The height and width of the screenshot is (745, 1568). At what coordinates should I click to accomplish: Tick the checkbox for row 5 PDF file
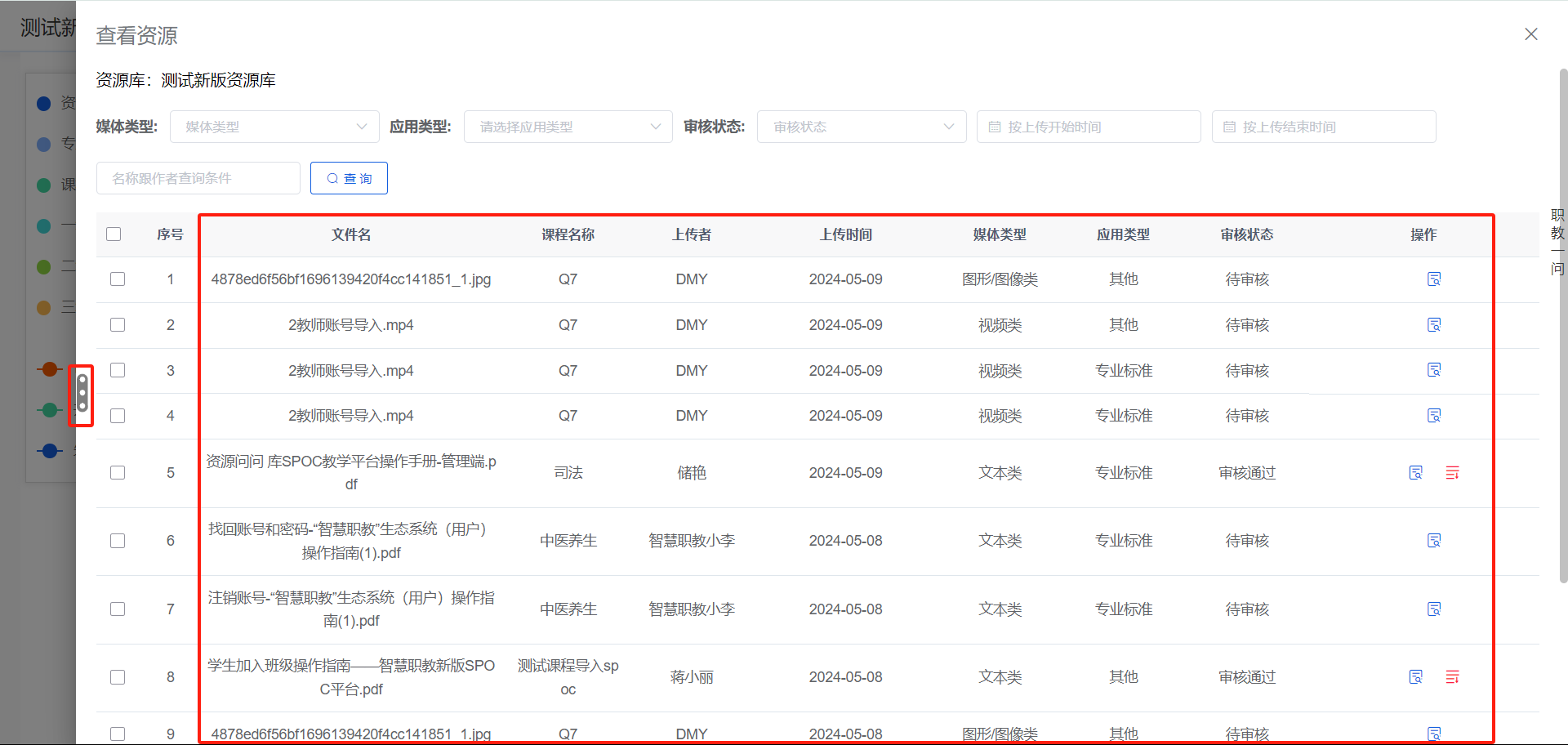(x=118, y=472)
